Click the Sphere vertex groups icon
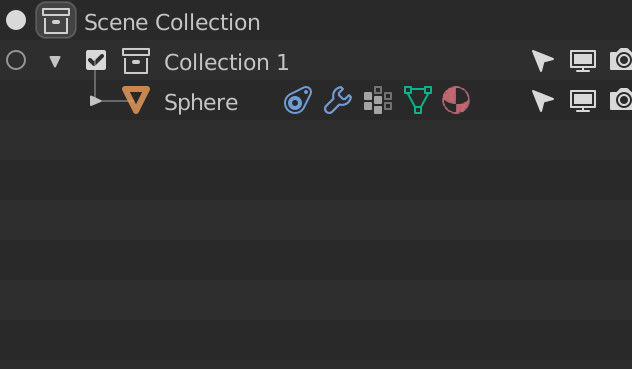The height and width of the screenshot is (369, 632). tap(378, 100)
